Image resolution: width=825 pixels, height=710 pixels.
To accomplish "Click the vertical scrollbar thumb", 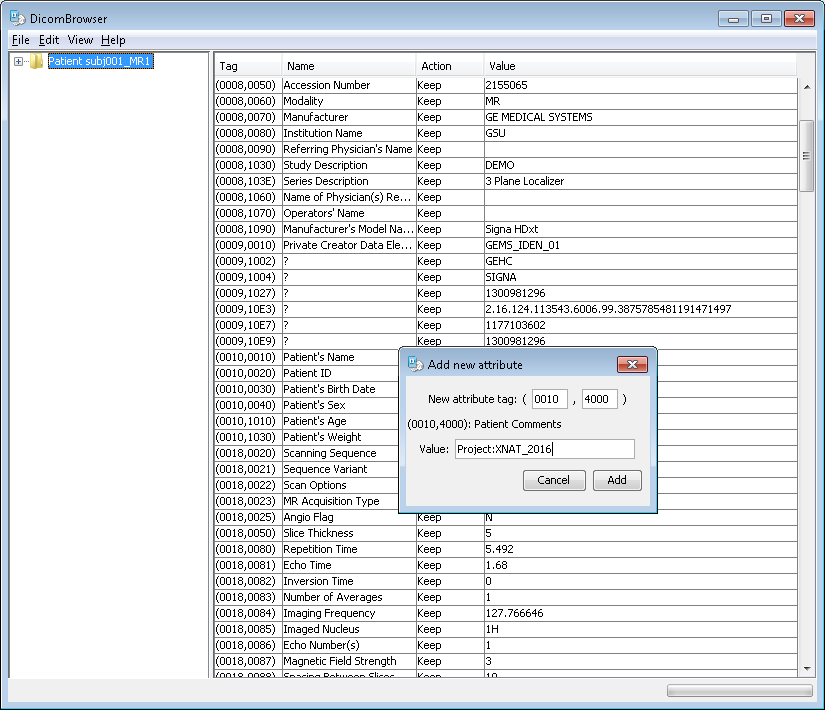I will tap(806, 155).
